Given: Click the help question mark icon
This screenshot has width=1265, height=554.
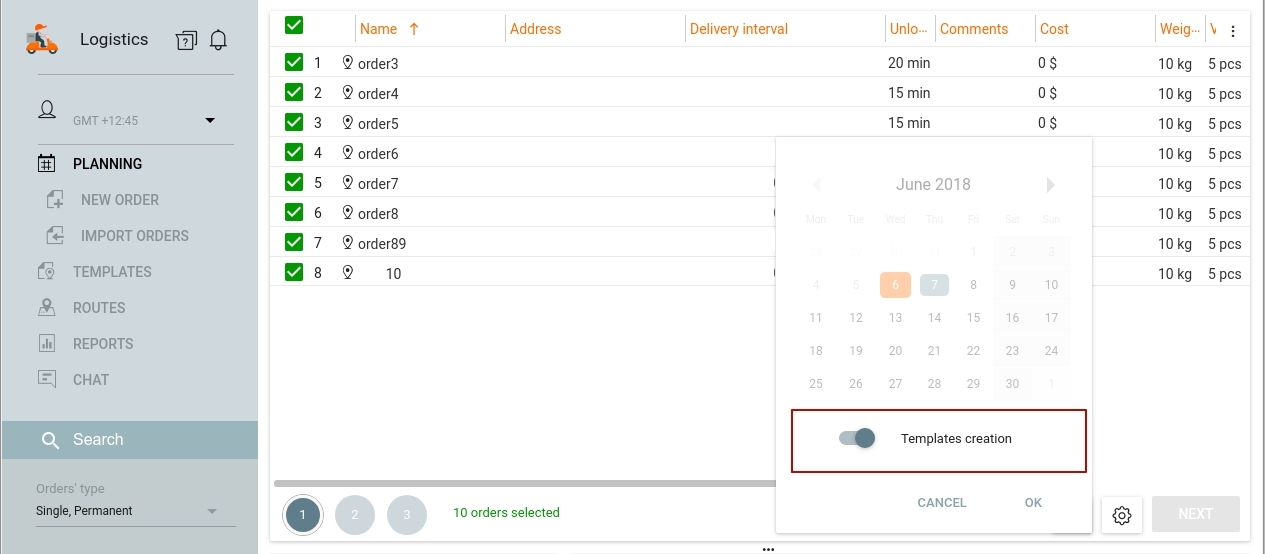Looking at the screenshot, I should pos(186,40).
